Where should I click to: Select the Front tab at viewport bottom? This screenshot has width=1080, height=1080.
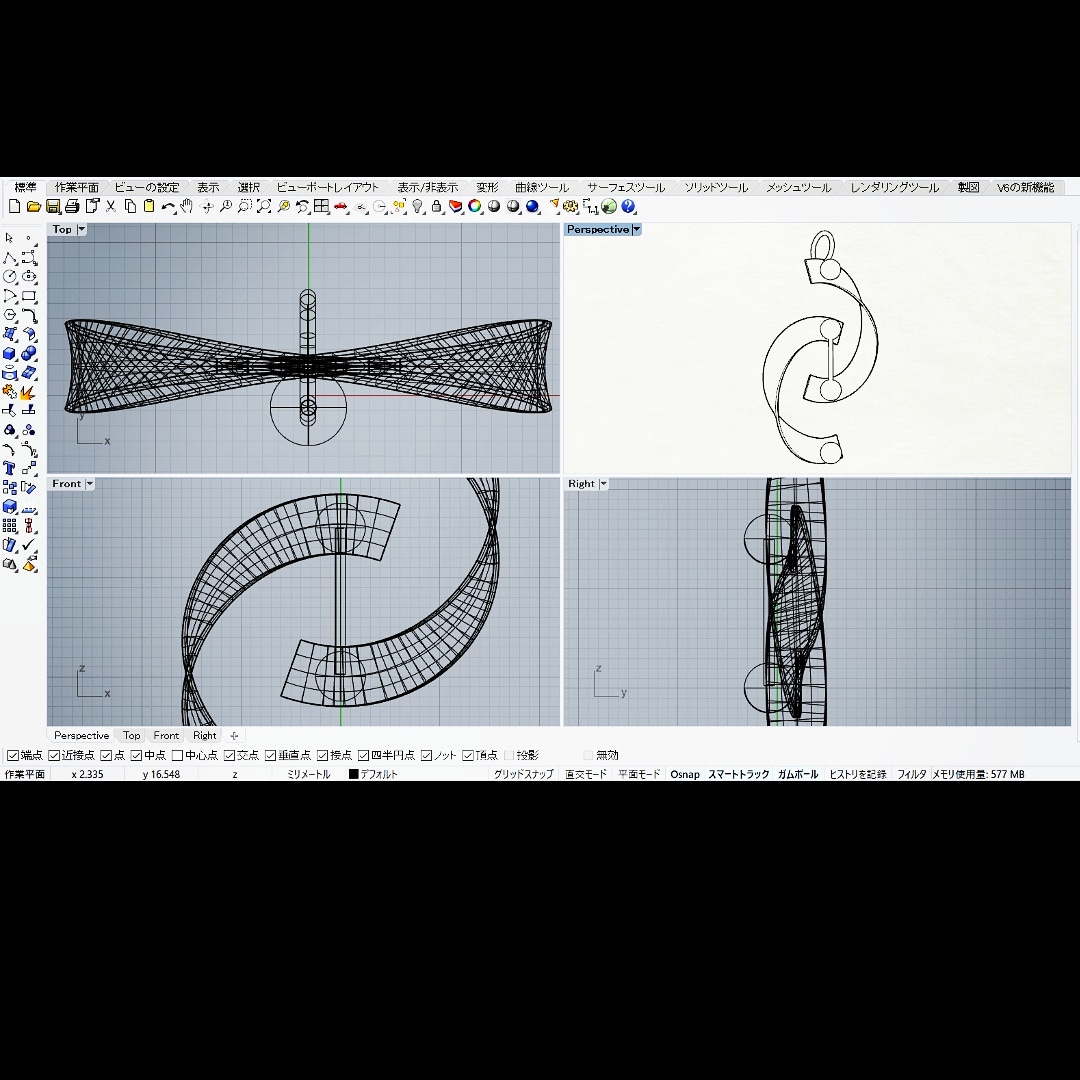point(166,736)
